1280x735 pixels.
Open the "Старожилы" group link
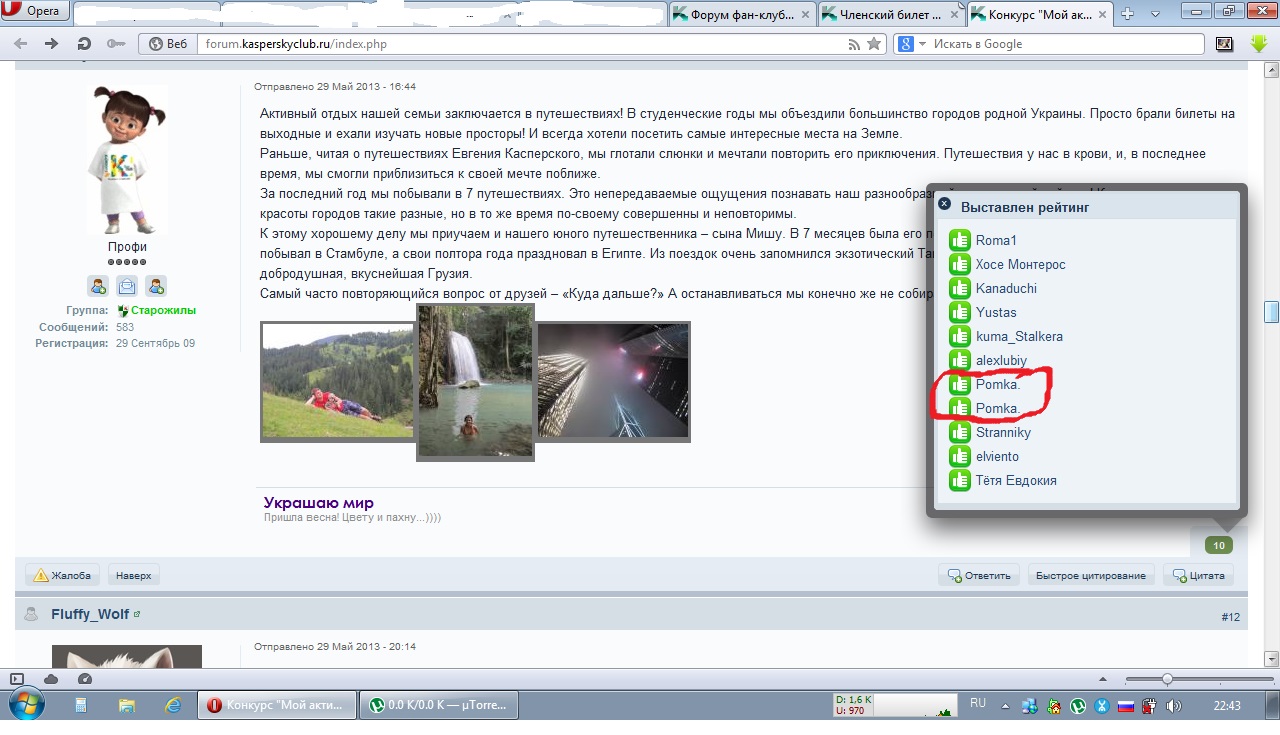(163, 311)
